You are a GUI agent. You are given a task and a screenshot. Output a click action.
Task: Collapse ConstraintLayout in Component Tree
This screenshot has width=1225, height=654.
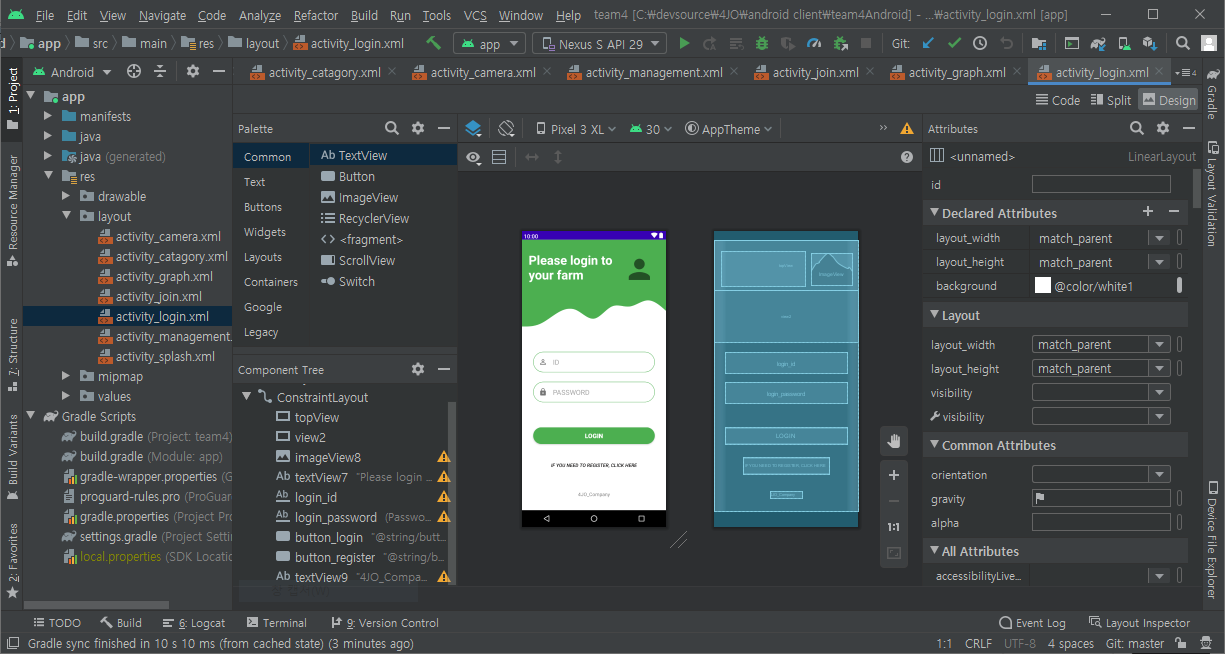[x=247, y=397]
